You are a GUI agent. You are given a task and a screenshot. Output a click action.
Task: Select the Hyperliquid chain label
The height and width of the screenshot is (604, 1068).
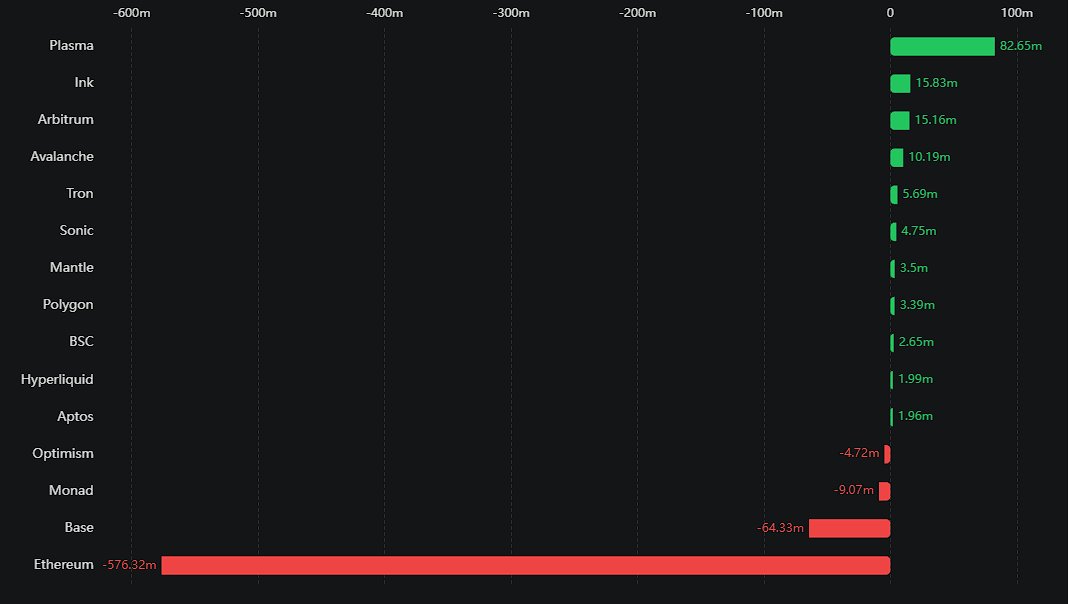pyautogui.click(x=57, y=379)
